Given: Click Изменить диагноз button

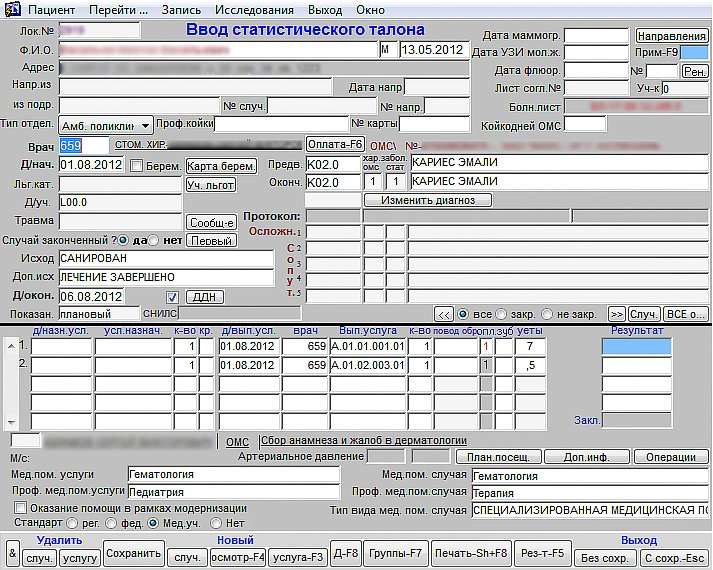Looking at the screenshot, I should pyautogui.click(x=427, y=200).
